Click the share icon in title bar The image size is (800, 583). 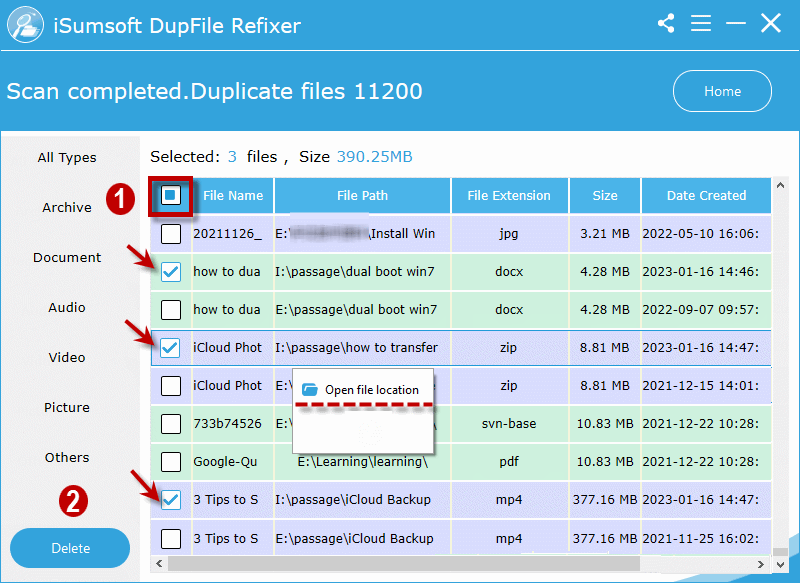[666, 23]
